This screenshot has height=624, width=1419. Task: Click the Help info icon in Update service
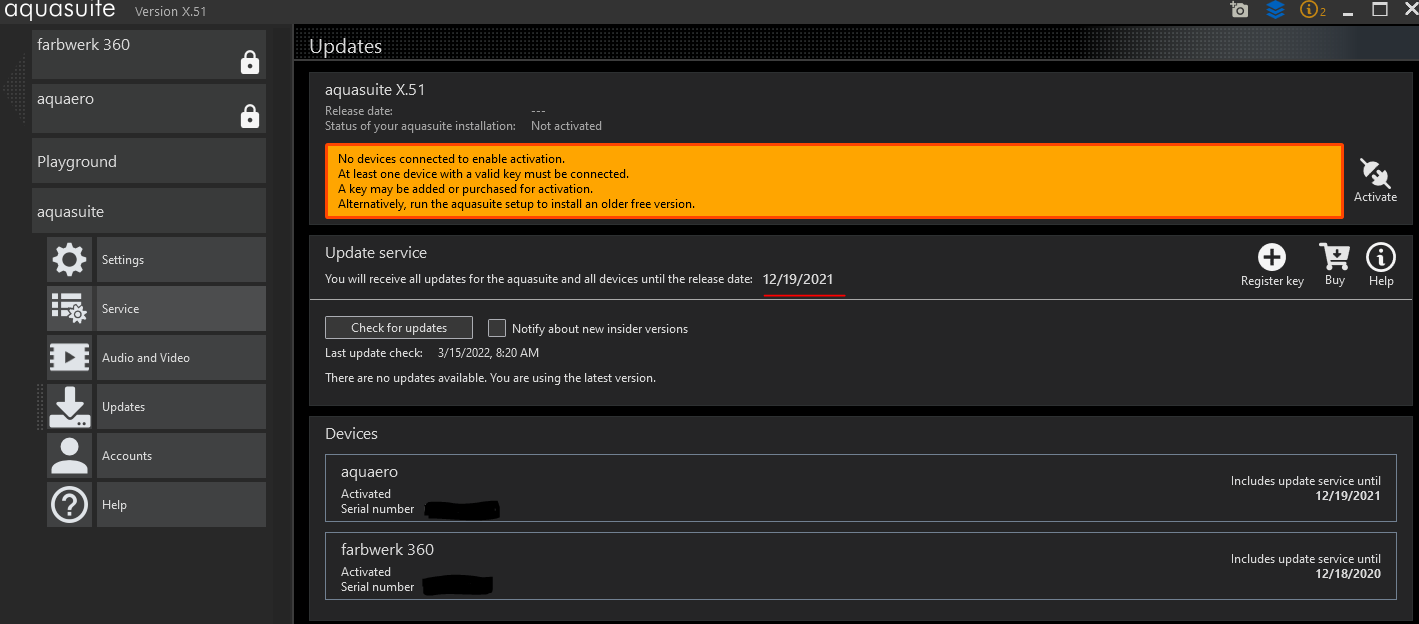pyautogui.click(x=1381, y=257)
